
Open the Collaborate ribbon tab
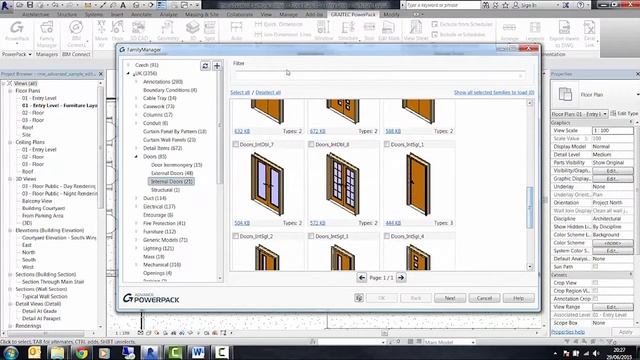coord(240,14)
